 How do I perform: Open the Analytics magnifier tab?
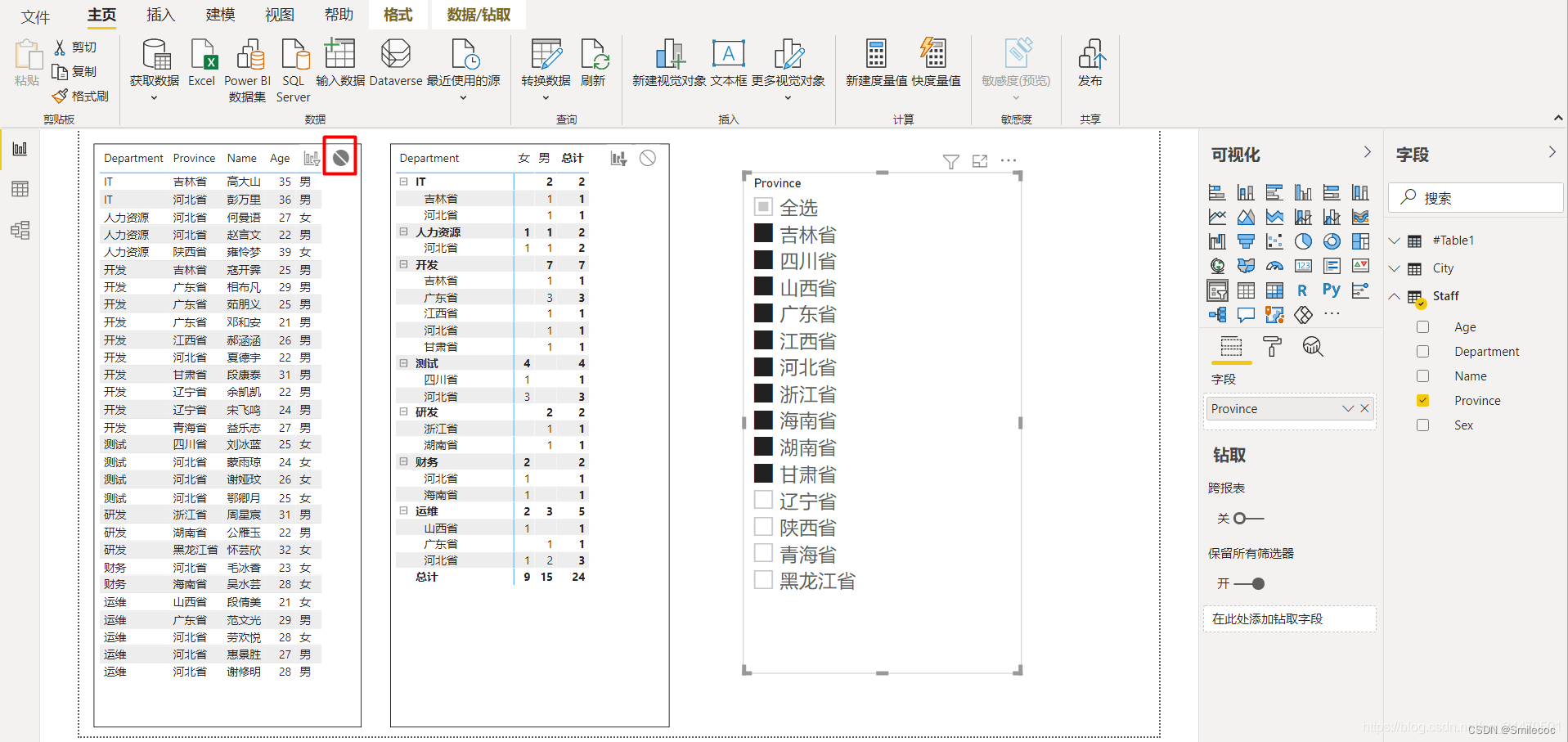pos(1313,347)
